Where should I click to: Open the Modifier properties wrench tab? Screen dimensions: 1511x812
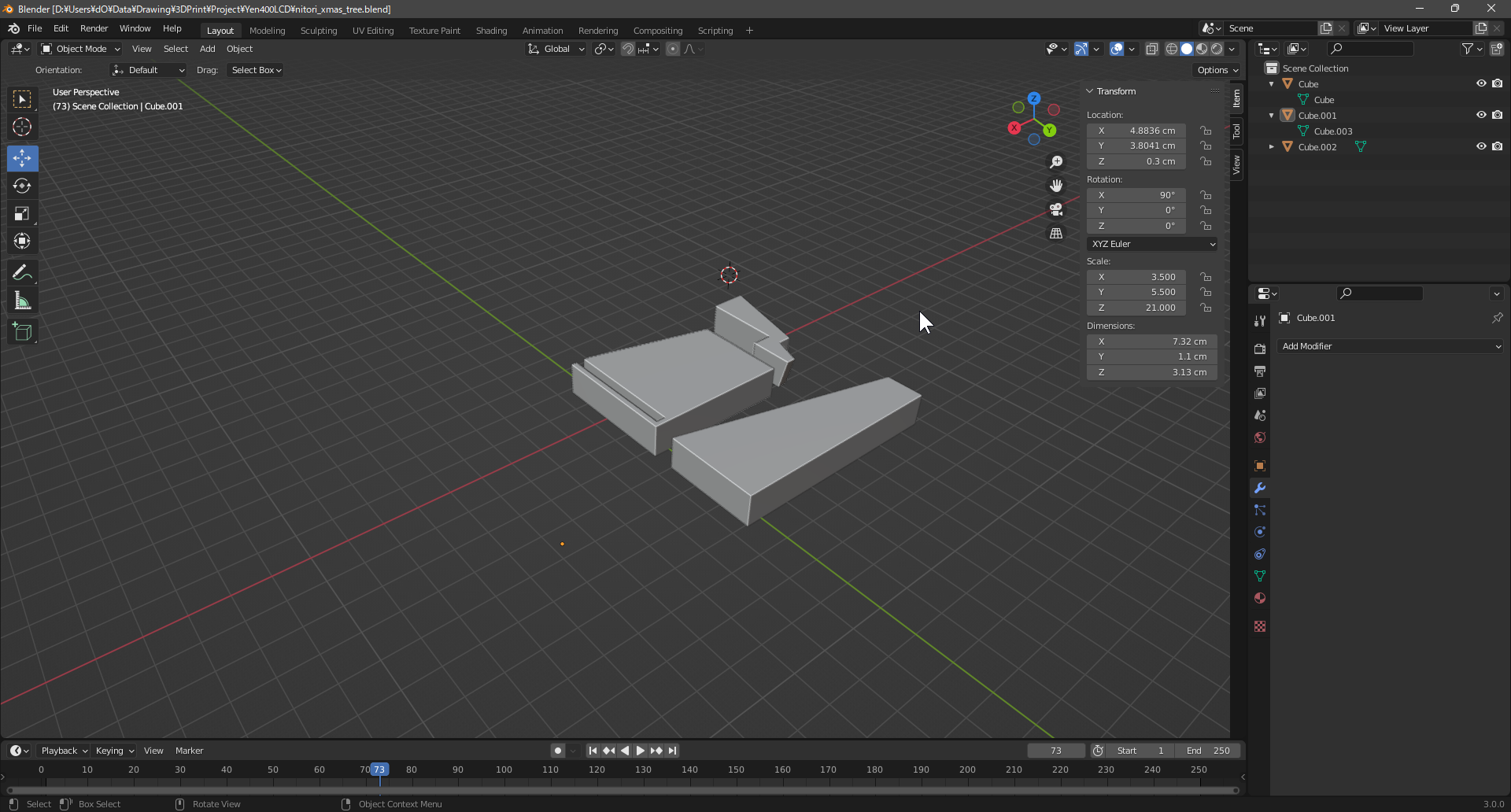click(1260, 488)
